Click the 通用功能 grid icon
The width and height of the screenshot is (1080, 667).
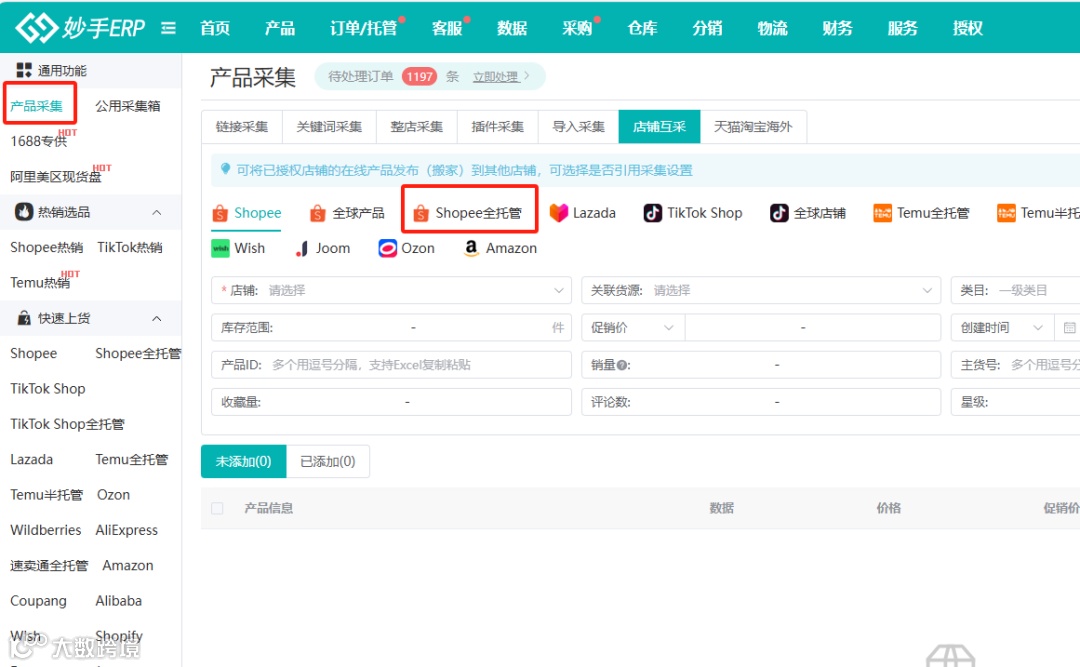click(x=24, y=70)
